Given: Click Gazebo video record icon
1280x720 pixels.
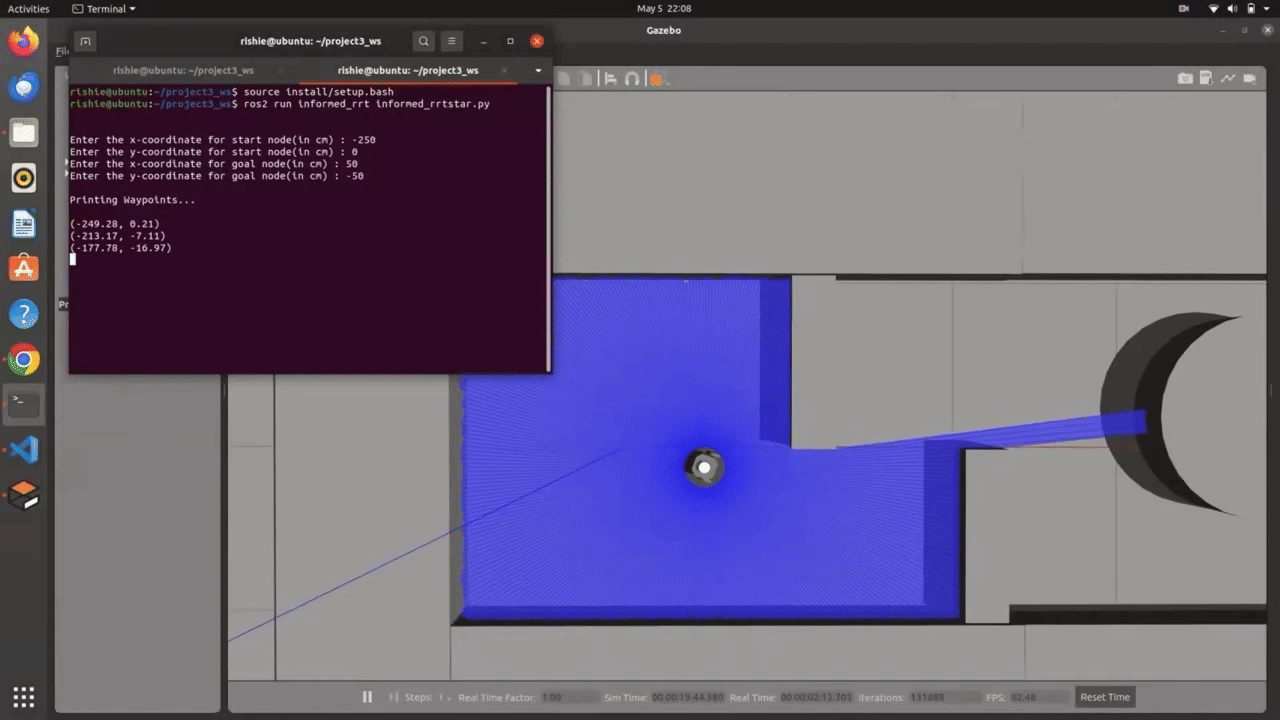Looking at the screenshot, I should [x=1251, y=78].
